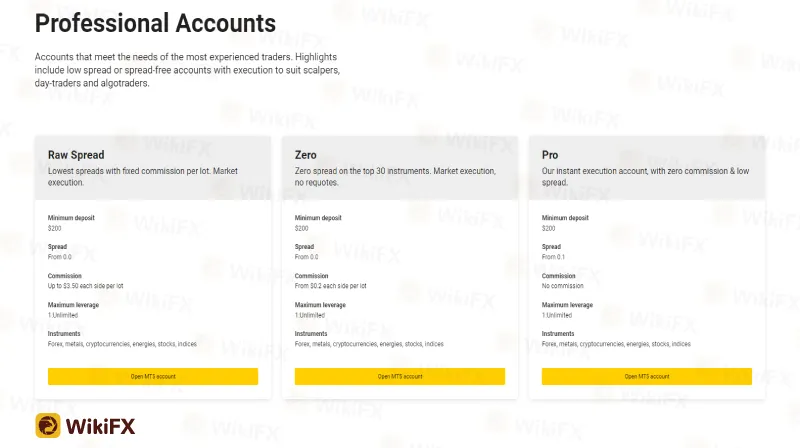Click the WikiFX logo icon

point(48,426)
